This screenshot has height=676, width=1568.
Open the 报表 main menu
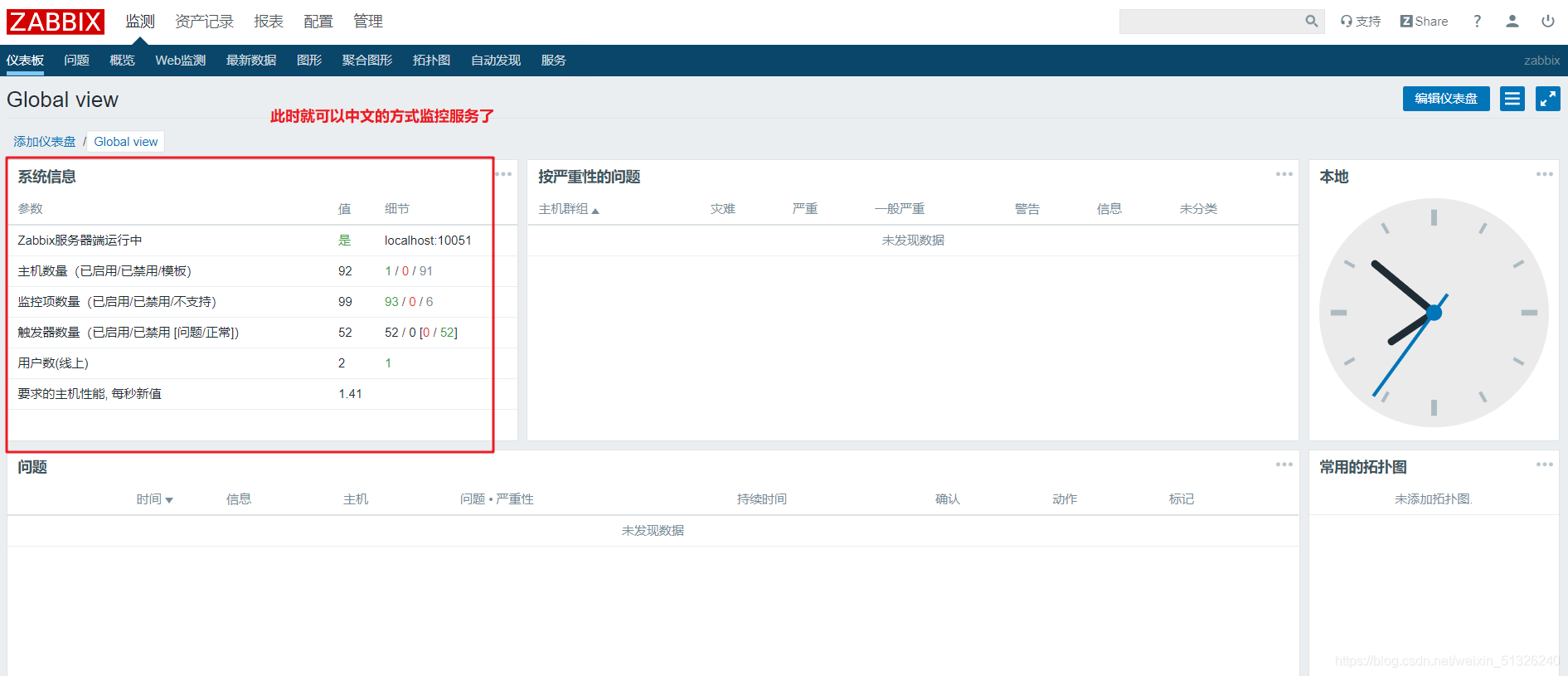(269, 22)
